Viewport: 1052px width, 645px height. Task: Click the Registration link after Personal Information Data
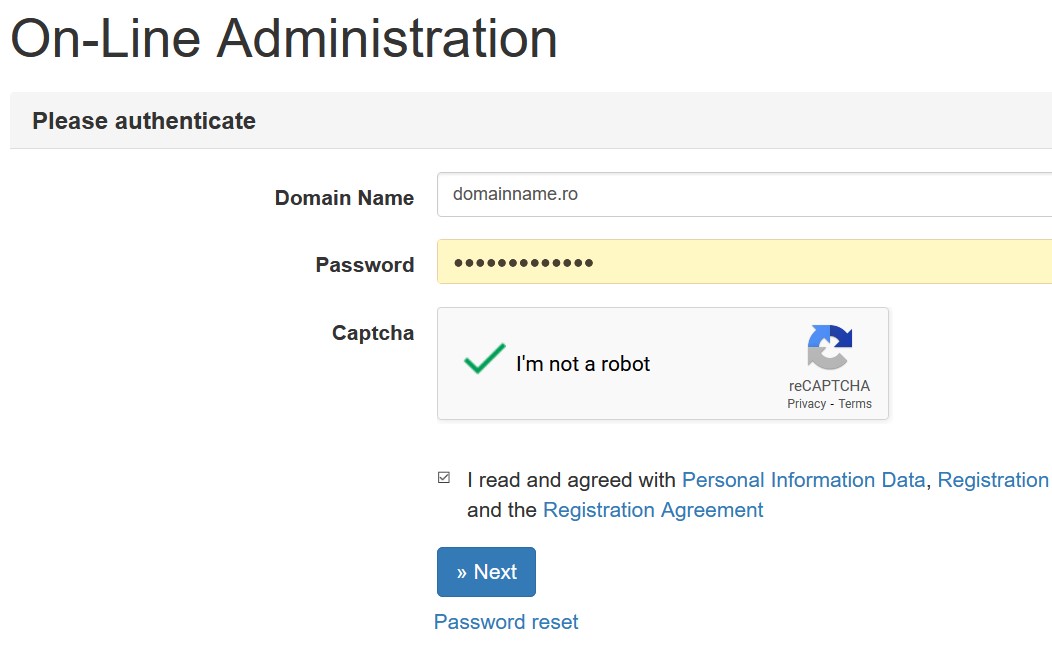(994, 480)
